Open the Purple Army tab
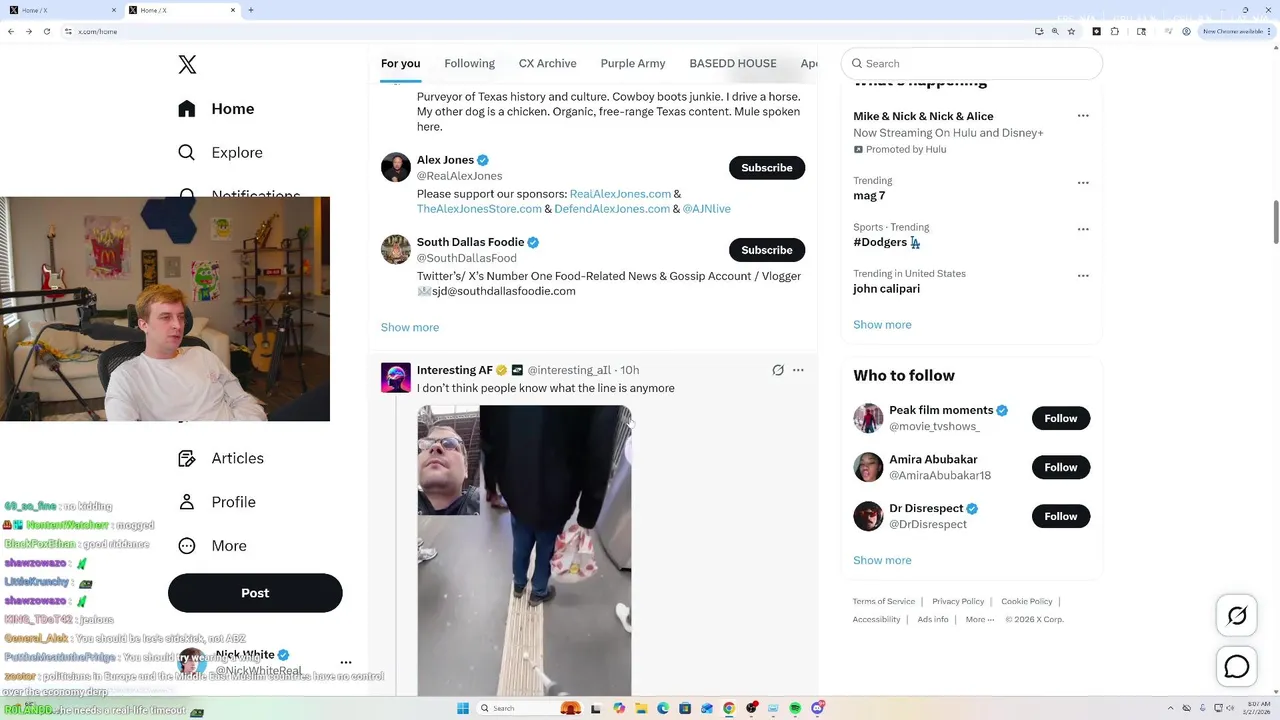This screenshot has height=720, width=1280. tap(633, 63)
